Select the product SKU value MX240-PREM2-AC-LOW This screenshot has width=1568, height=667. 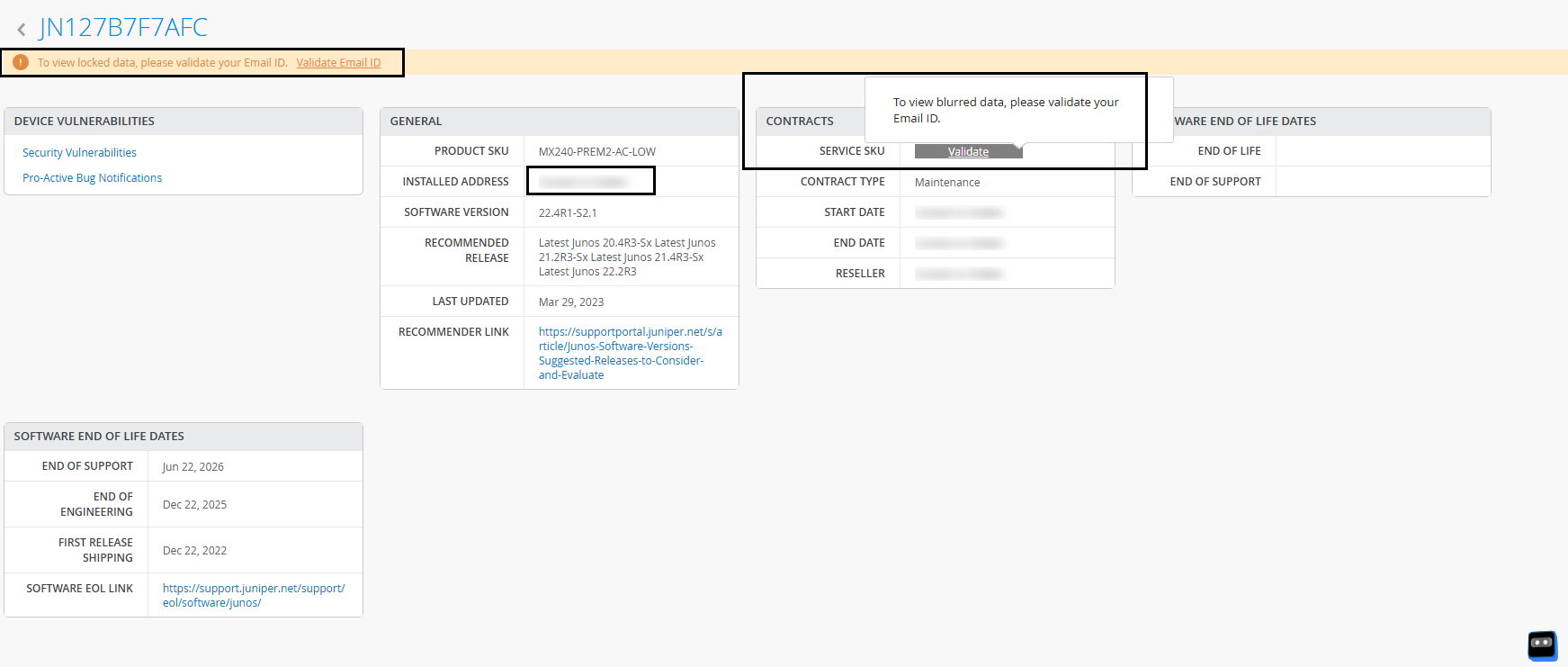pos(597,152)
